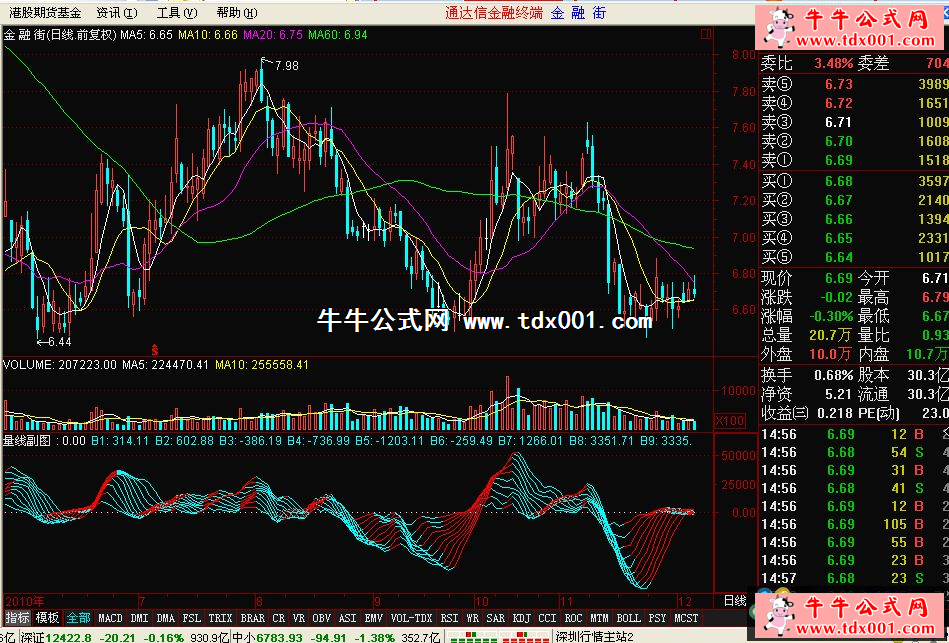The image size is (949, 643).
Task: Apply the VR indicator
Action: point(298,618)
